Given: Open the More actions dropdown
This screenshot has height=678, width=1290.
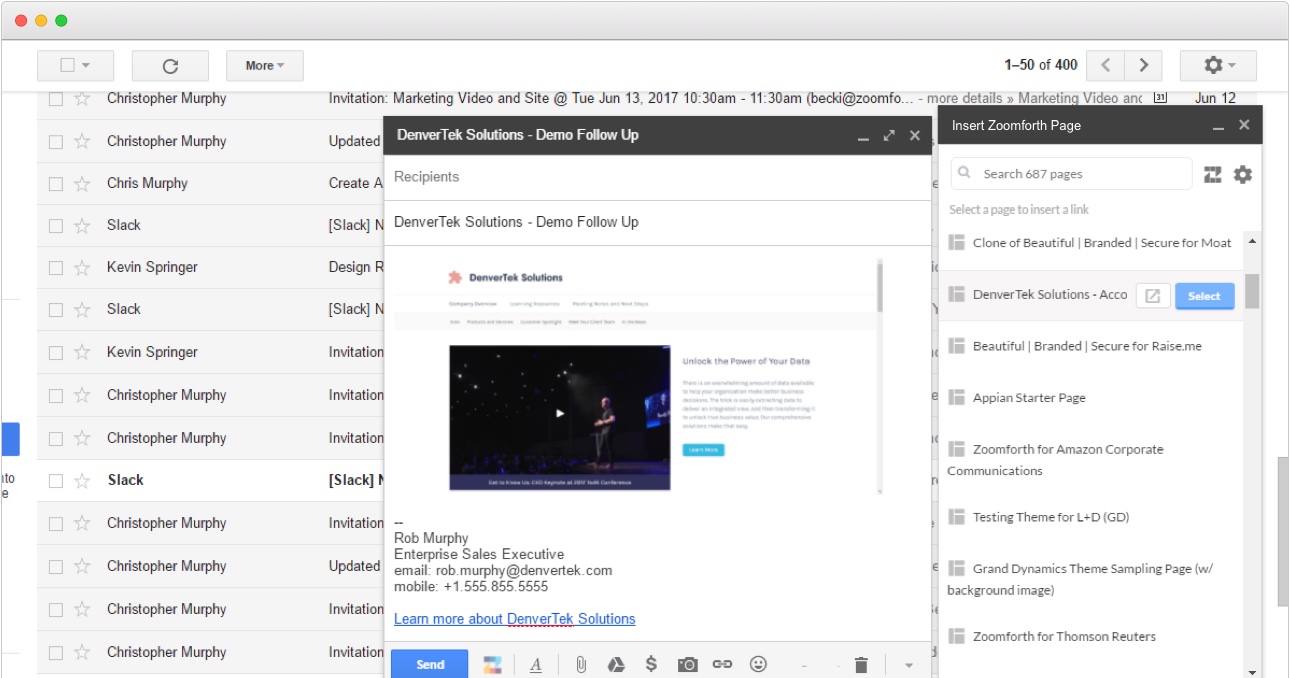Looking at the screenshot, I should tap(265, 66).
